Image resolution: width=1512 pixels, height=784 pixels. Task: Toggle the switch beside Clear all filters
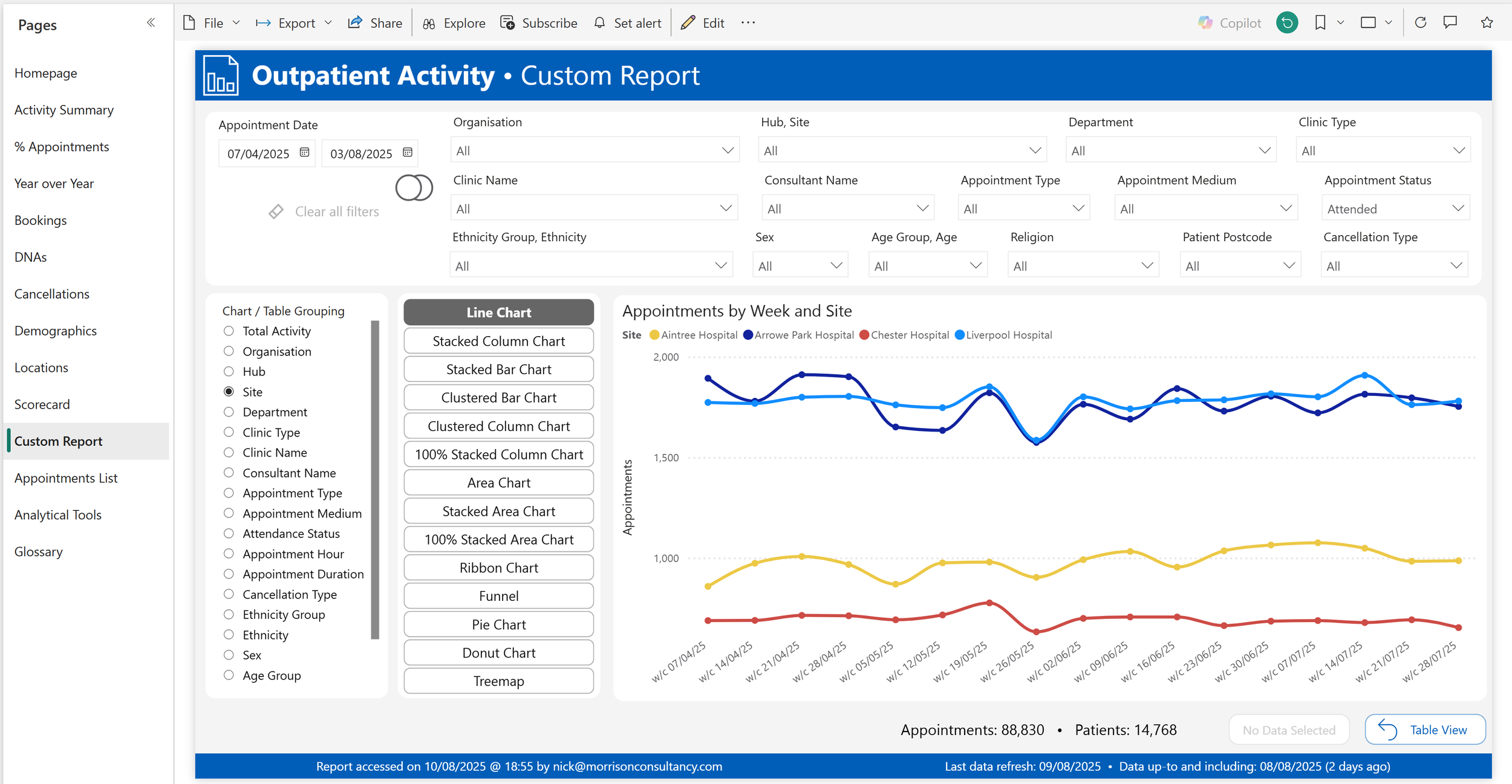[x=414, y=187]
